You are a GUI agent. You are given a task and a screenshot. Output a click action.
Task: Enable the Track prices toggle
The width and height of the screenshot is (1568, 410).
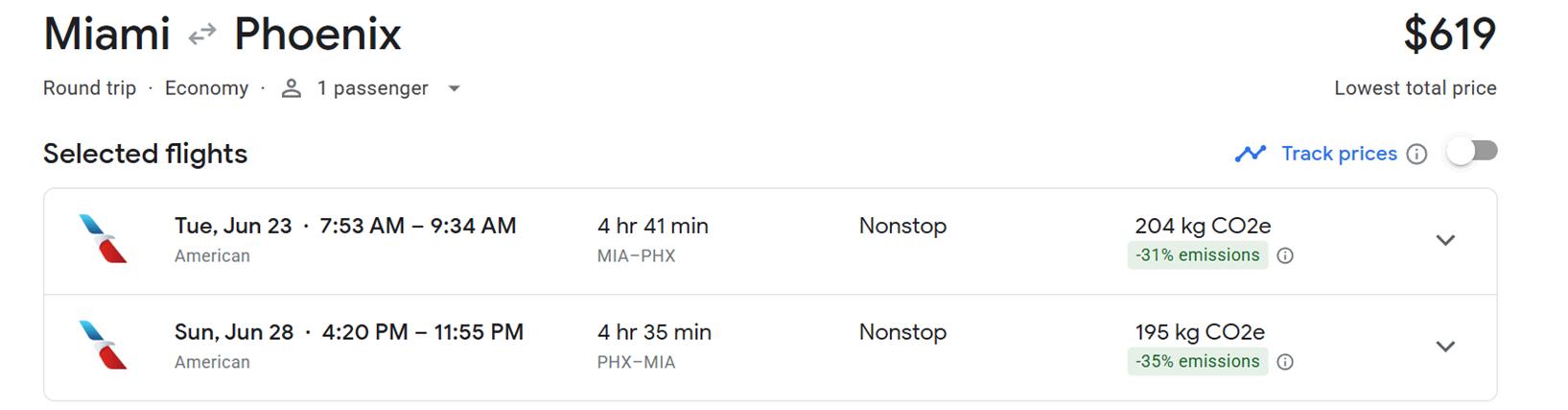1472,152
